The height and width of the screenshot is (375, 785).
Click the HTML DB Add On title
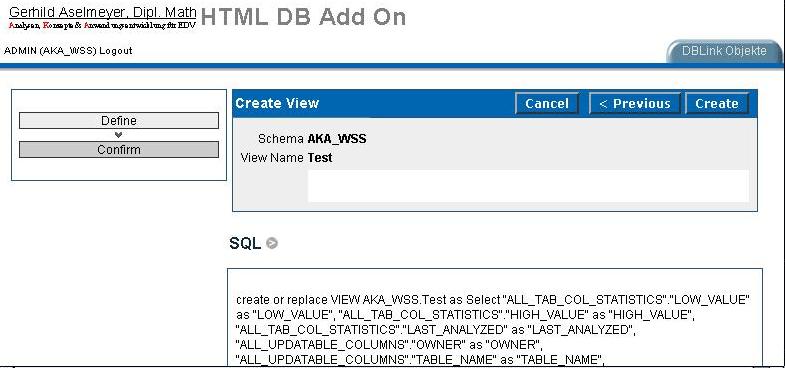point(303,17)
